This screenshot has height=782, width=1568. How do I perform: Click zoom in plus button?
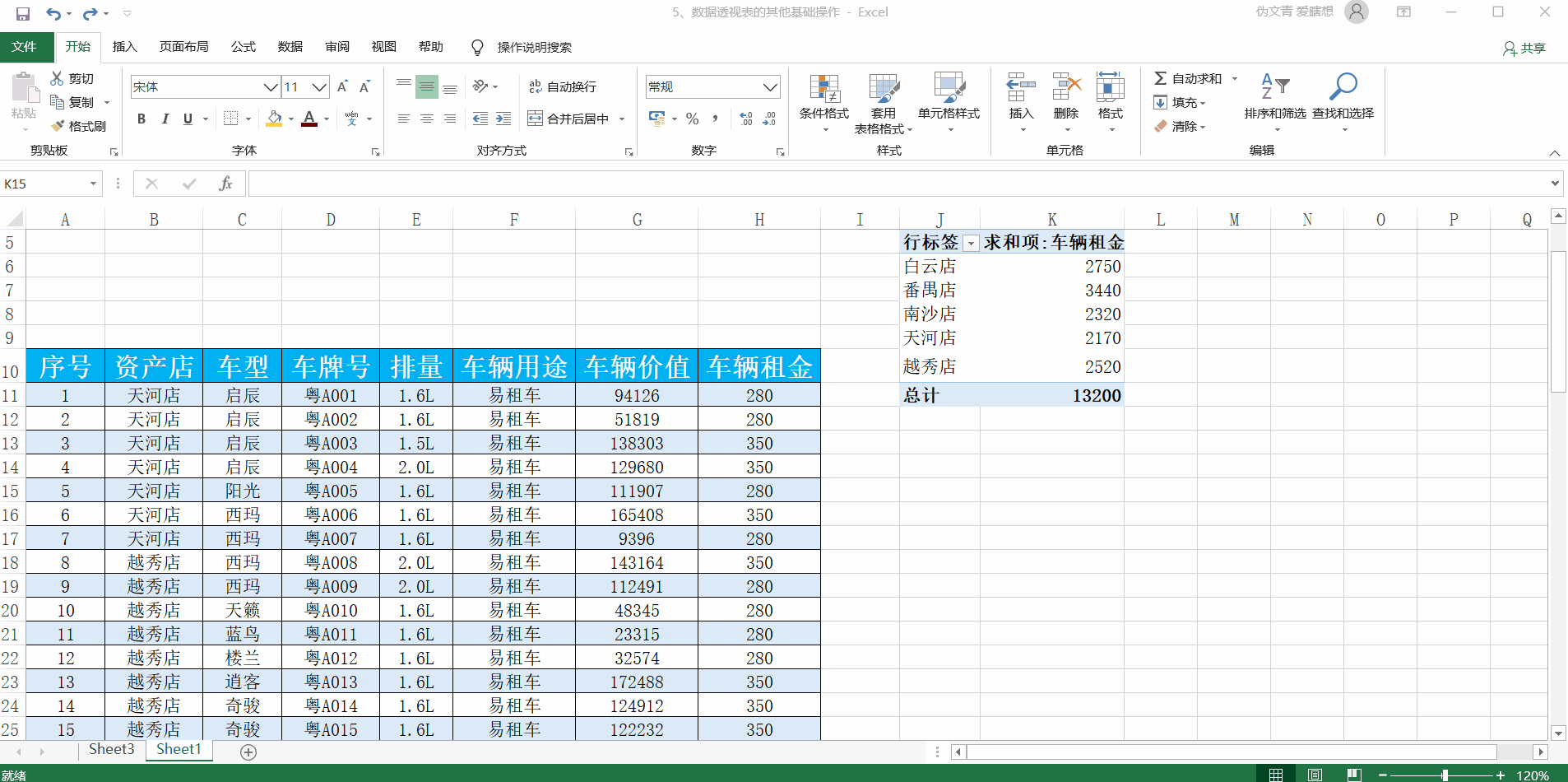pos(1501,775)
